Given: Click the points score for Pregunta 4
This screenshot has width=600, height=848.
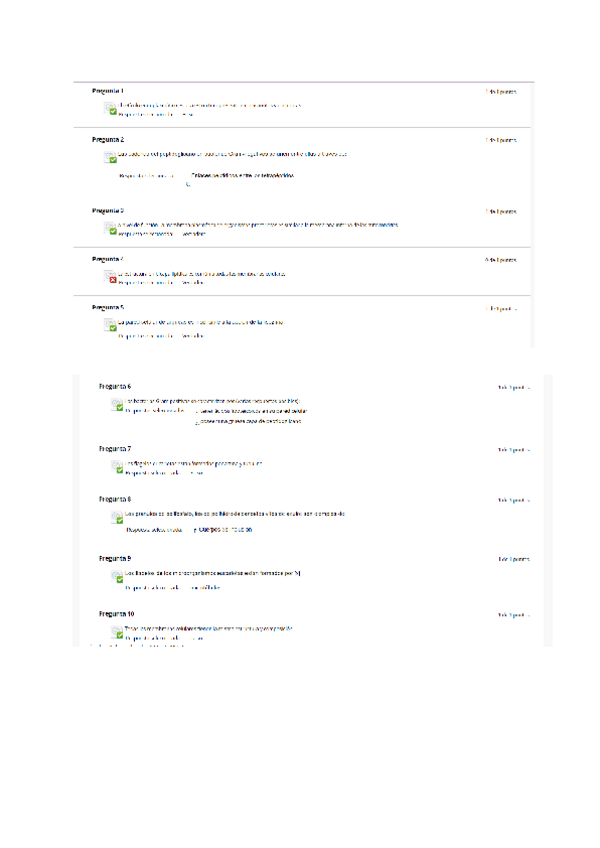Looking at the screenshot, I should (x=500, y=260).
